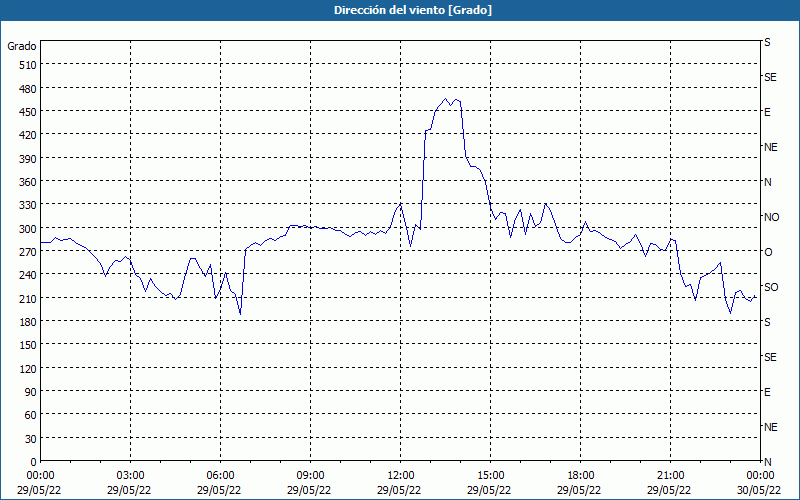Click the 'E' compass label beside 450 gridline
Image resolution: width=800 pixels, height=500 pixels.
pos(767,112)
